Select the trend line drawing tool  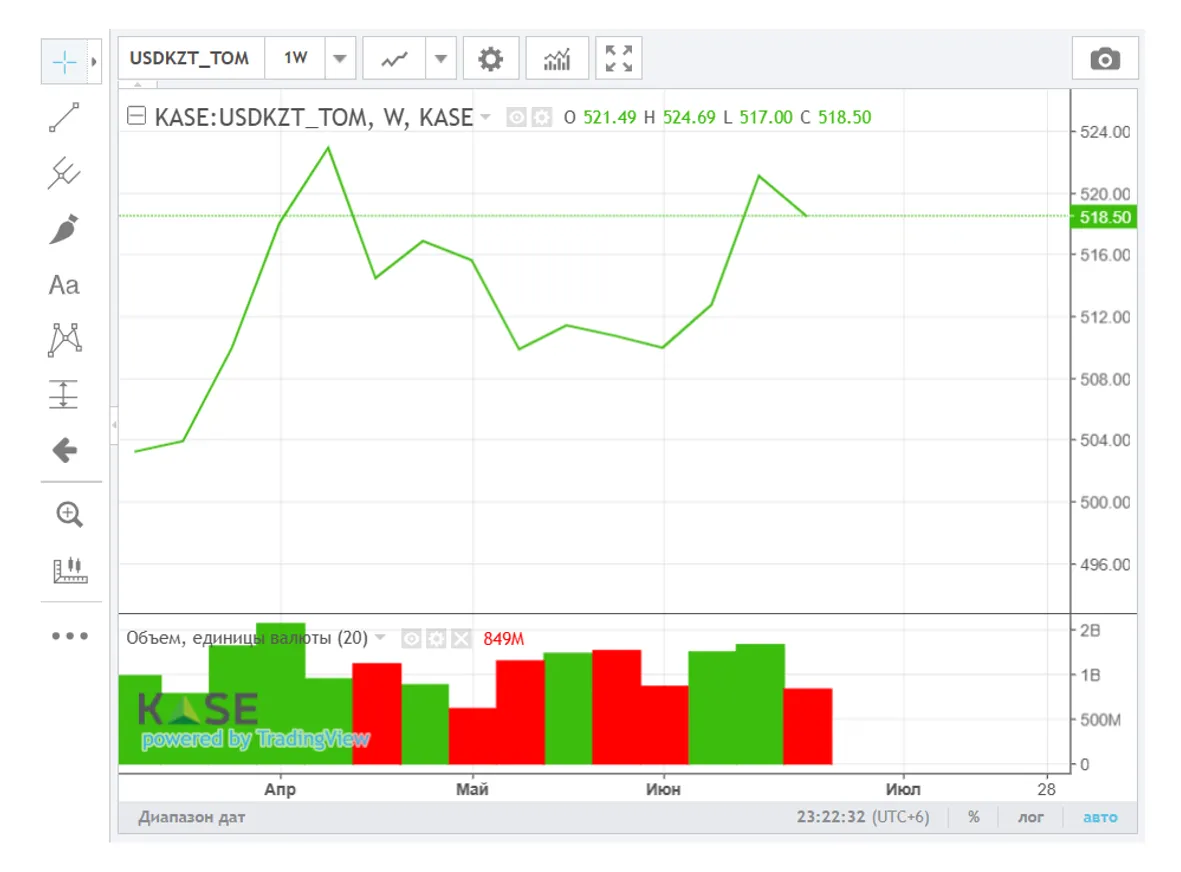pos(64,118)
